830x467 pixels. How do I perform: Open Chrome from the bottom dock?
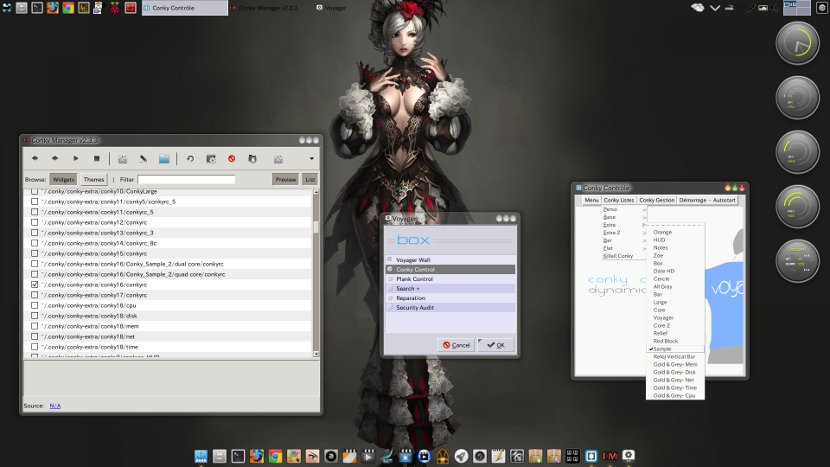[x=275, y=456]
